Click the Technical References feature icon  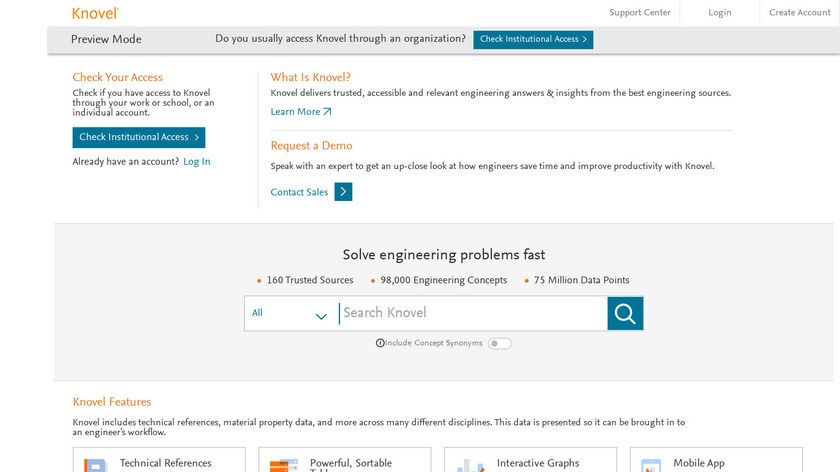point(95,466)
